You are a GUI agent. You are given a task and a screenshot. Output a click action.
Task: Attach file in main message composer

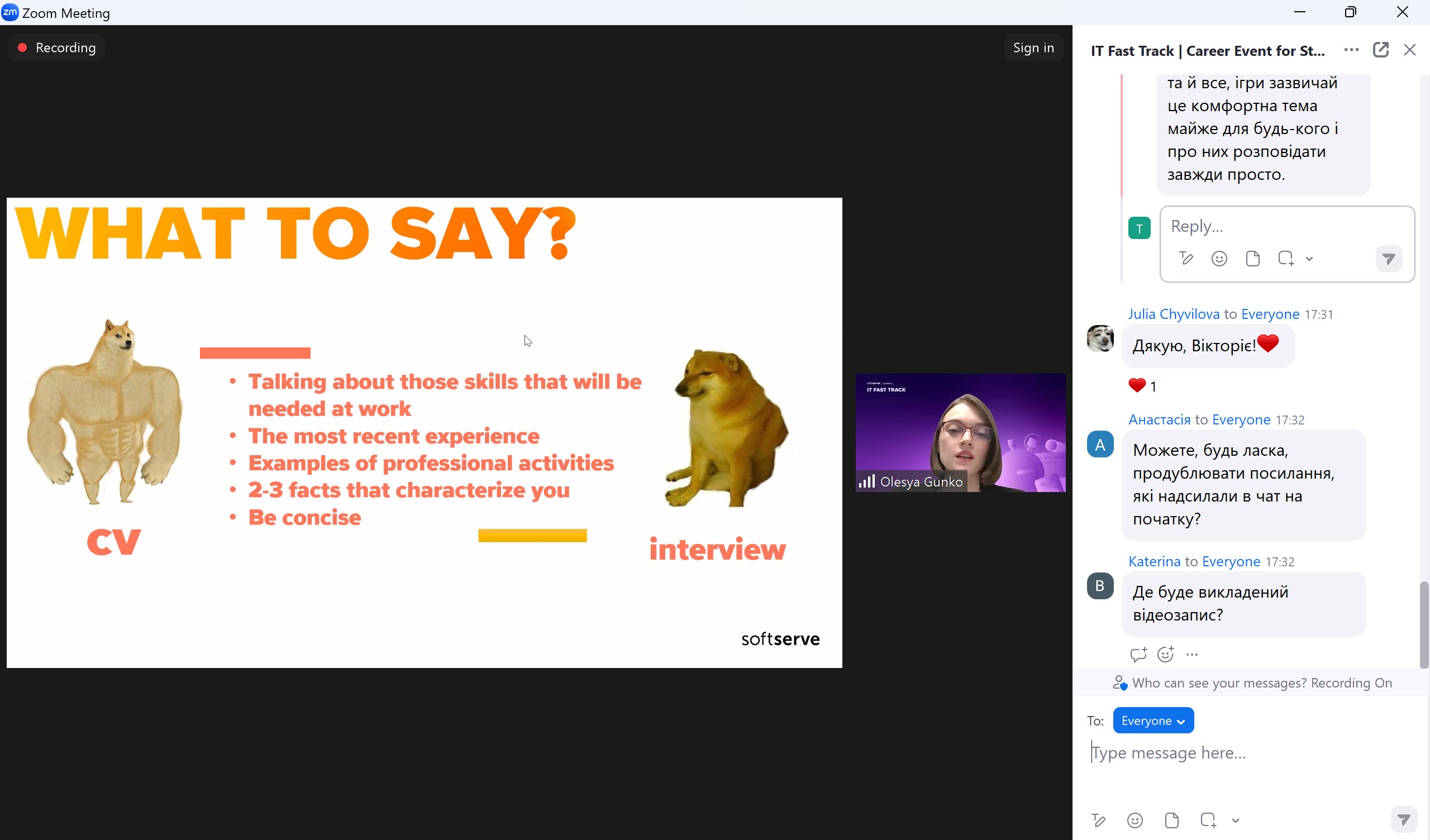pyautogui.click(x=1171, y=820)
